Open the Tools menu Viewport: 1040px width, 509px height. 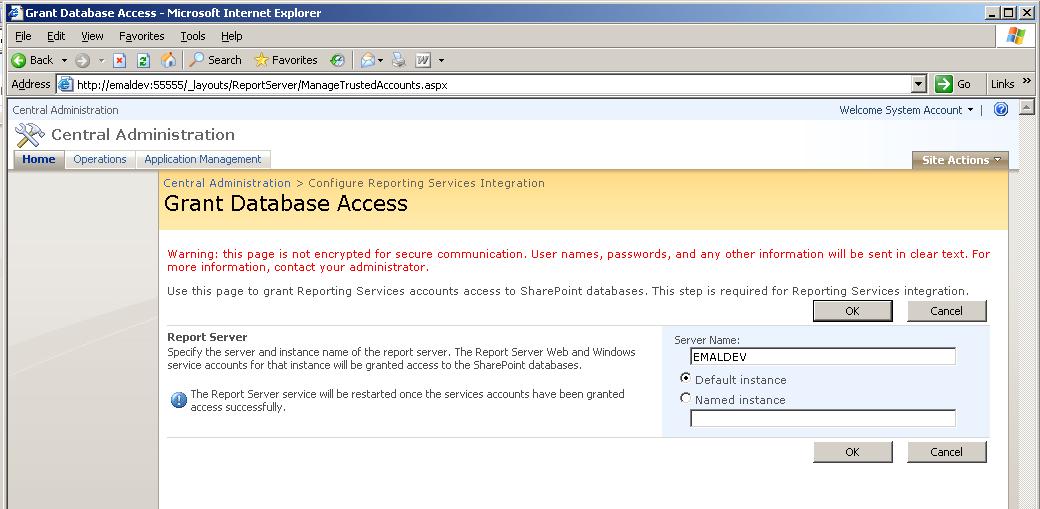(x=192, y=36)
